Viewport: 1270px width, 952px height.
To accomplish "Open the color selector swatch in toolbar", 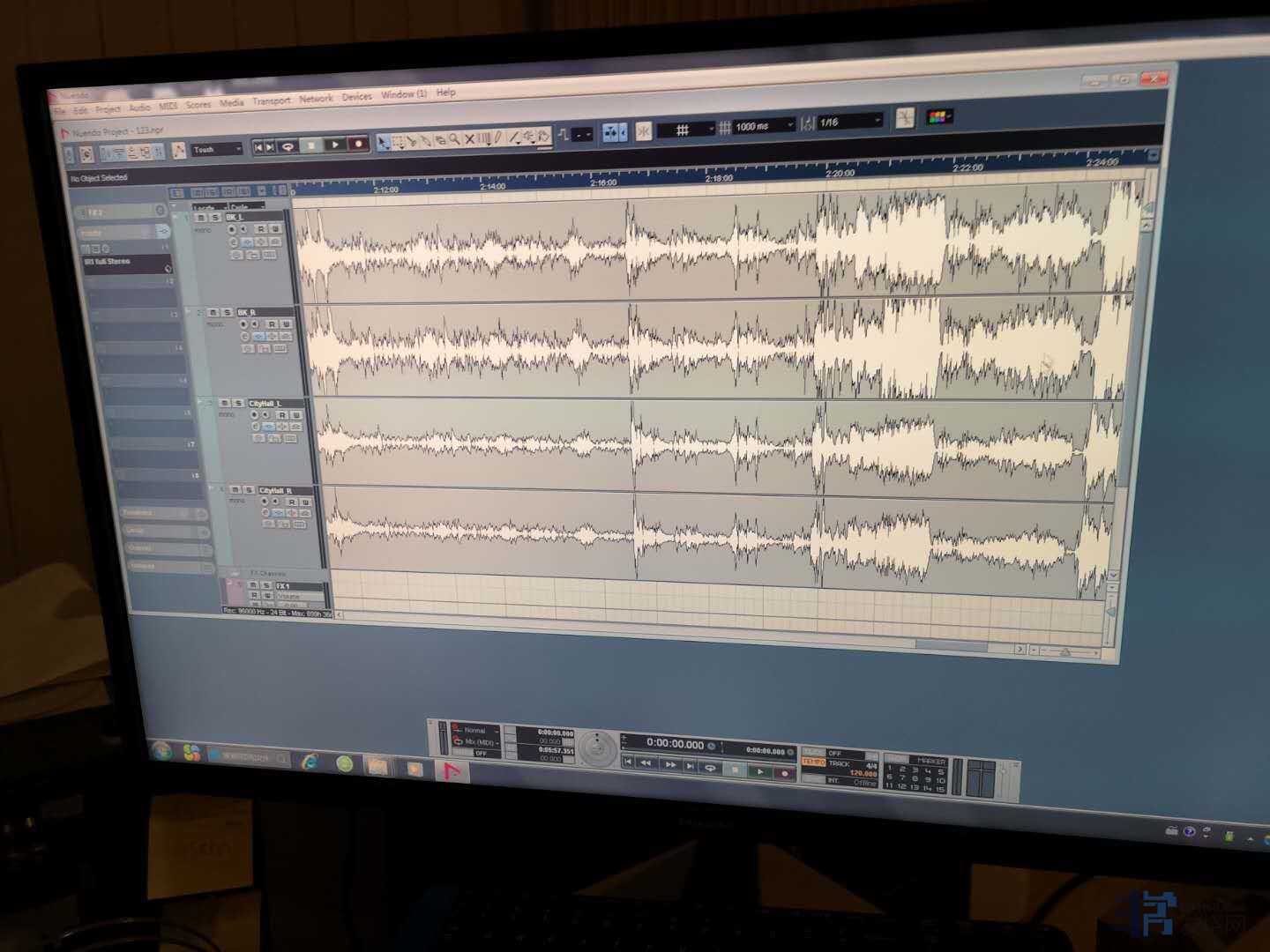I will [x=940, y=116].
